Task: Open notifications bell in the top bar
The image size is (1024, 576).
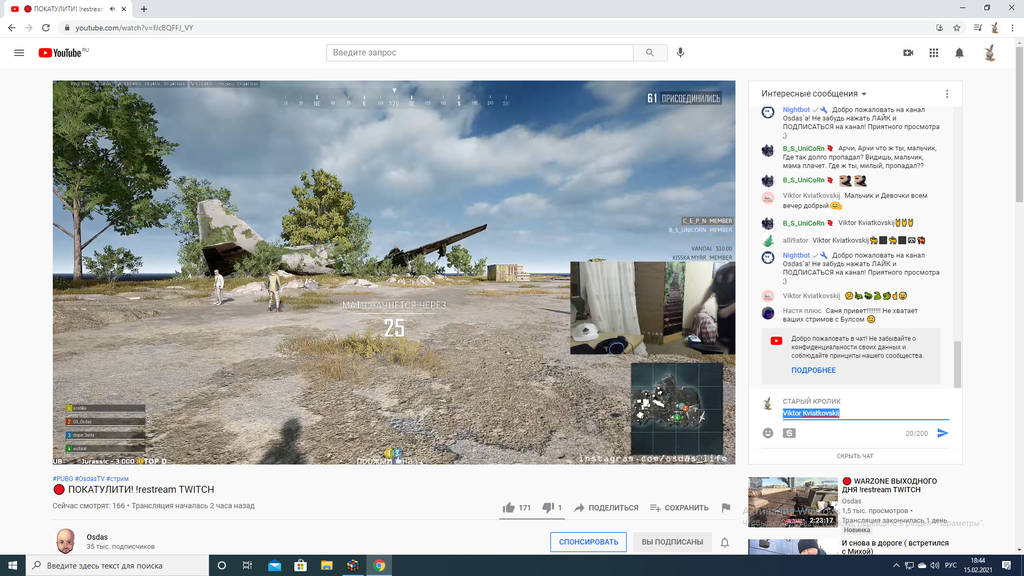Action: [960, 53]
